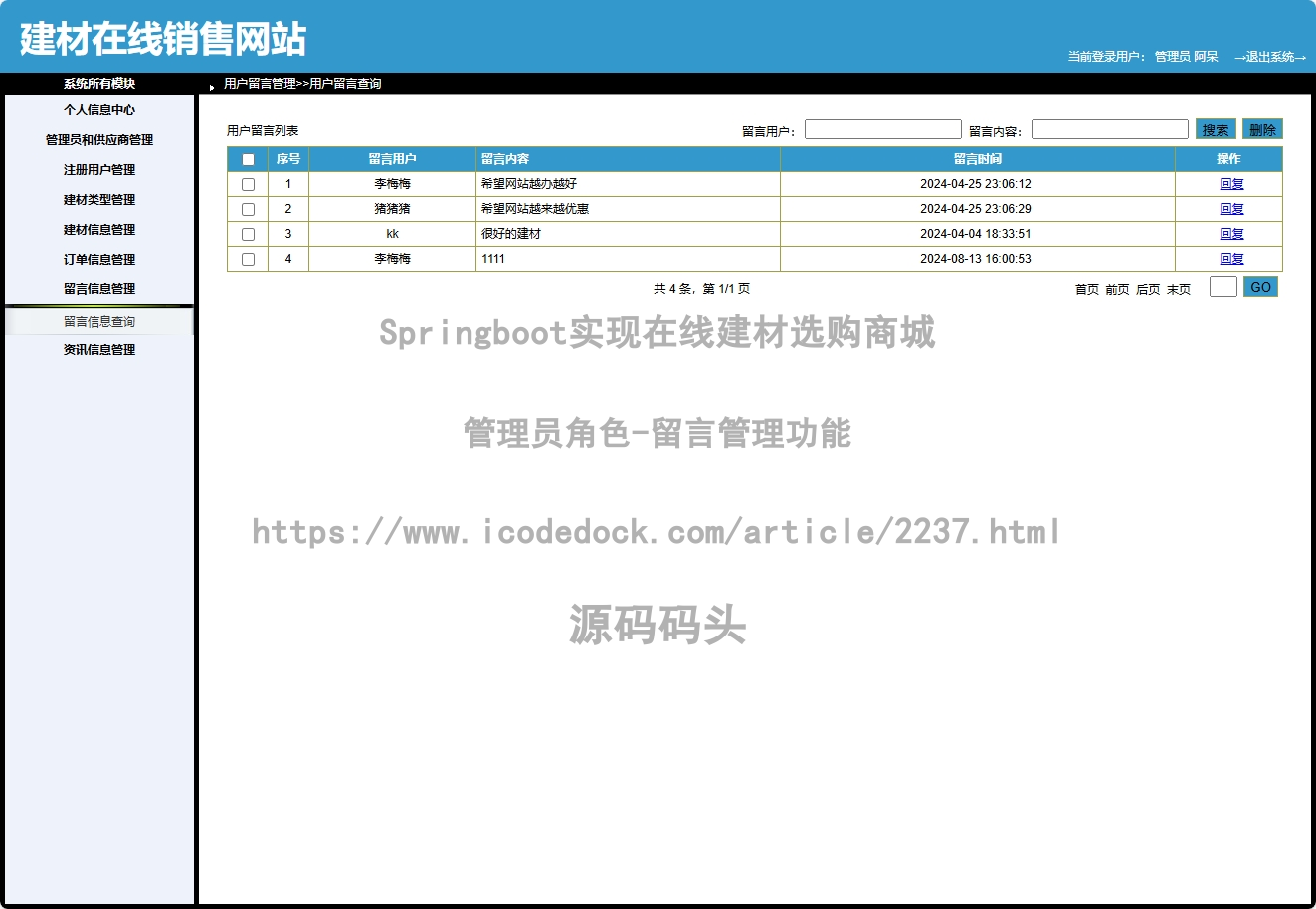Click the 系统所有模块 sidebar header
This screenshot has width=1316, height=909.
99,84
